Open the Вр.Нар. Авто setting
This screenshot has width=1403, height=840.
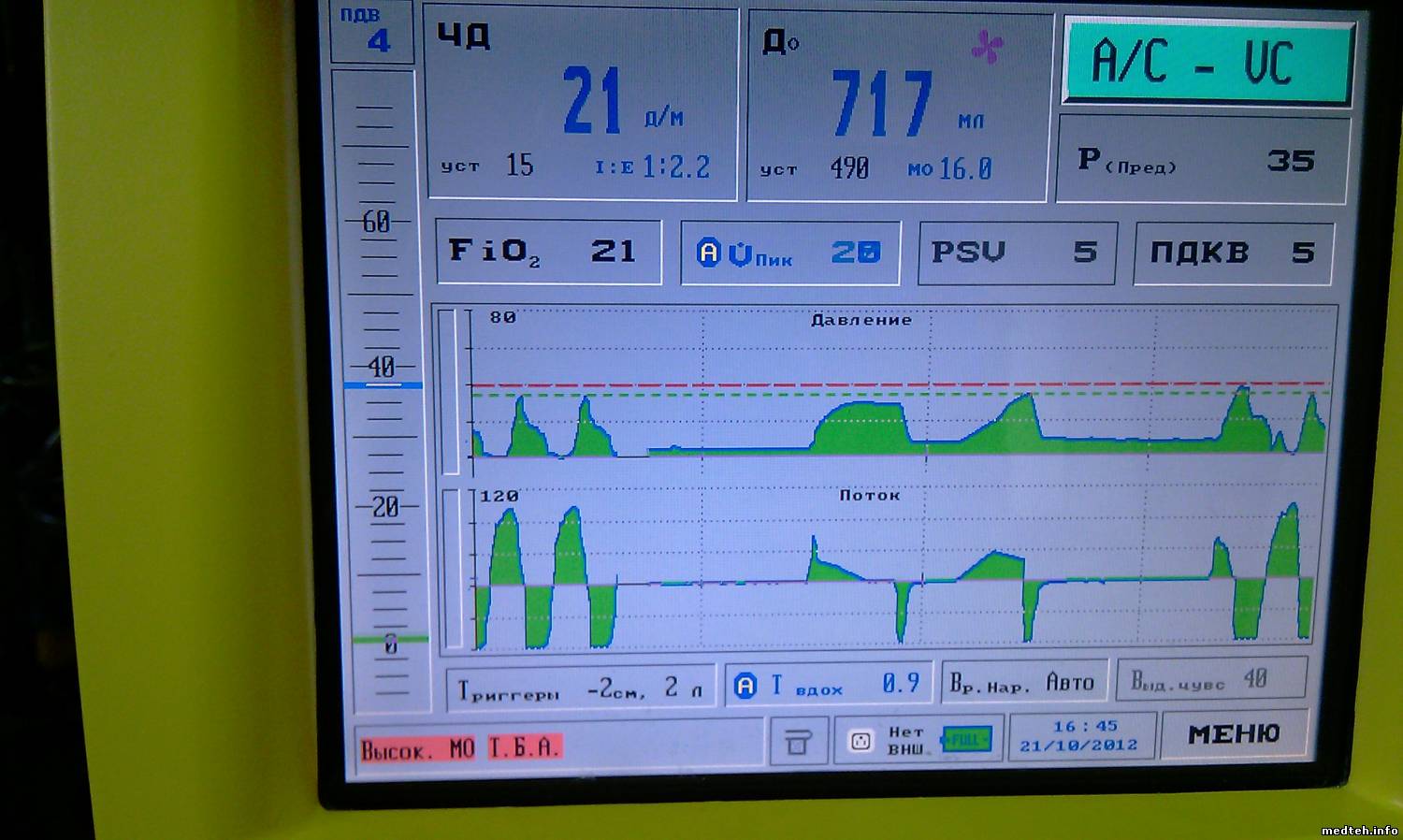pos(1023,683)
